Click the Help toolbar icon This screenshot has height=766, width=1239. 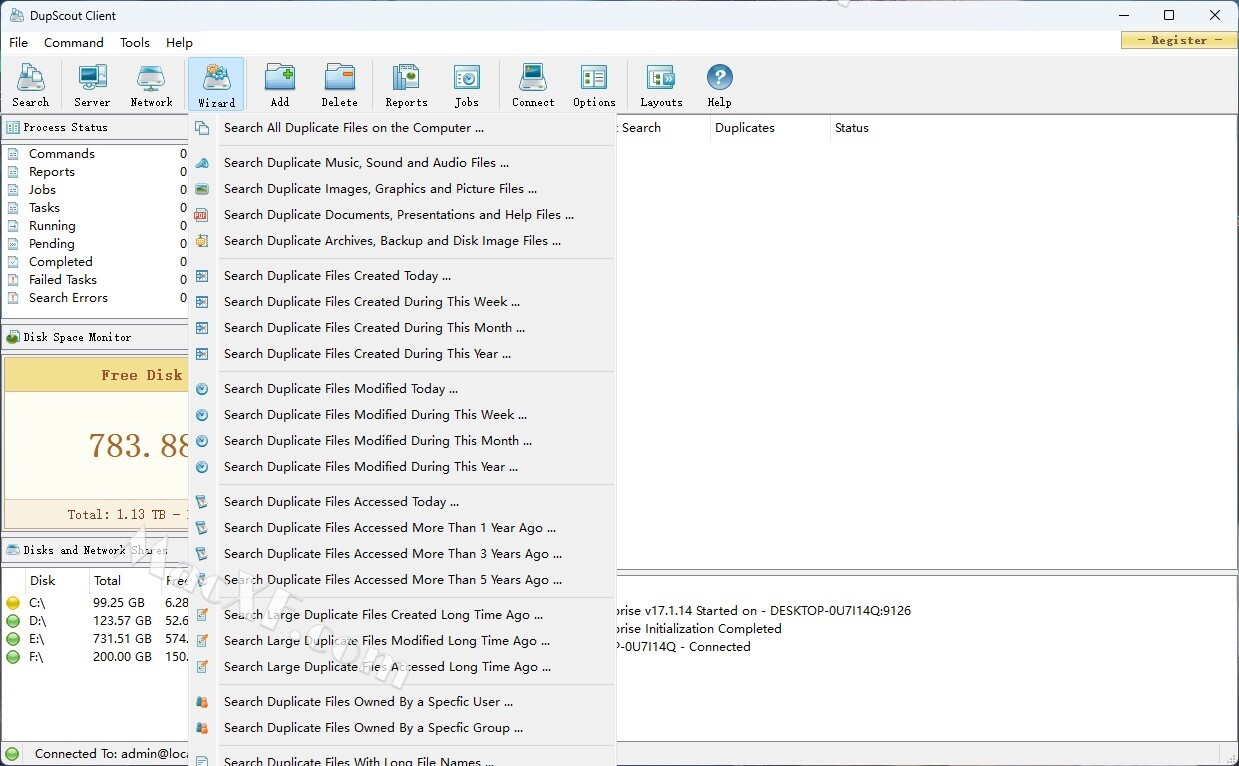pos(719,85)
